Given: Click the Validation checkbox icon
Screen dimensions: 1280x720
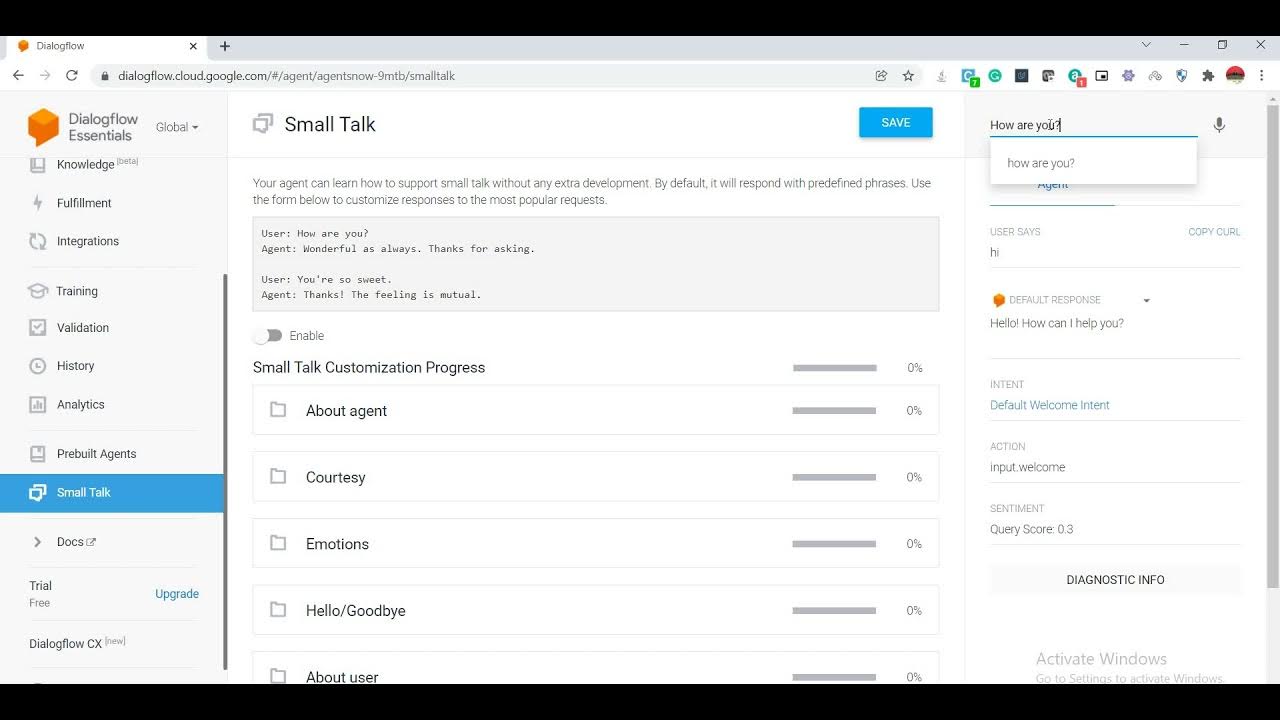Looking at the screenshot, I should click(37, 327).
